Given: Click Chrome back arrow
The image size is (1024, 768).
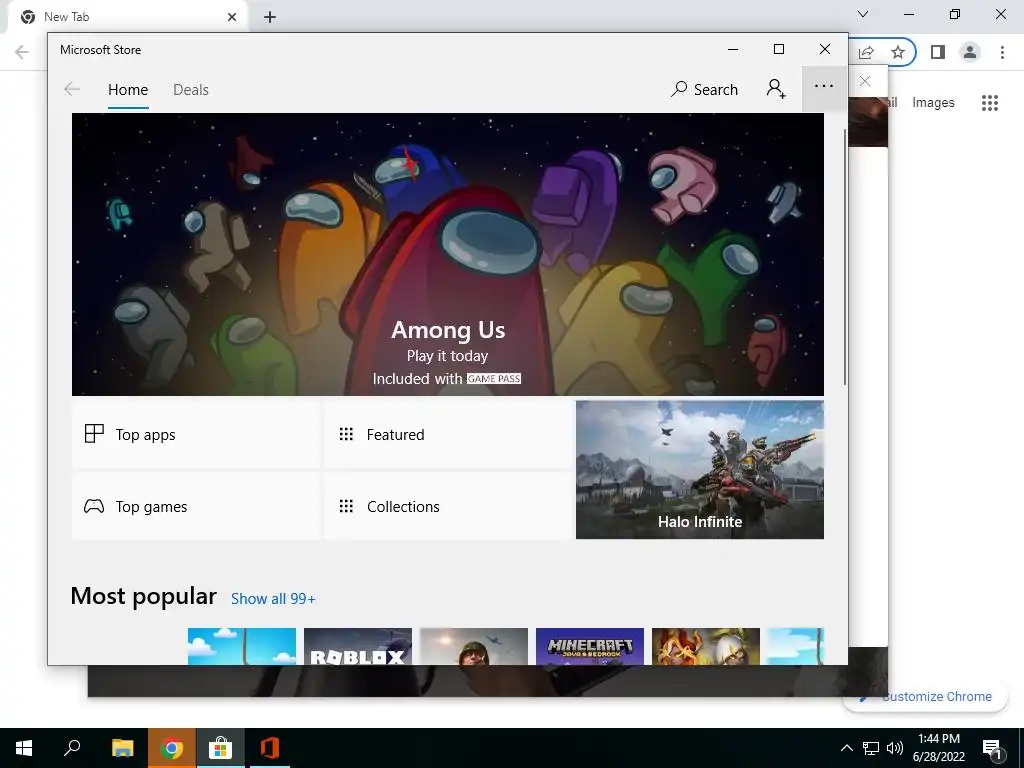Looking at the screenshot, I should [x=22, y=52].
